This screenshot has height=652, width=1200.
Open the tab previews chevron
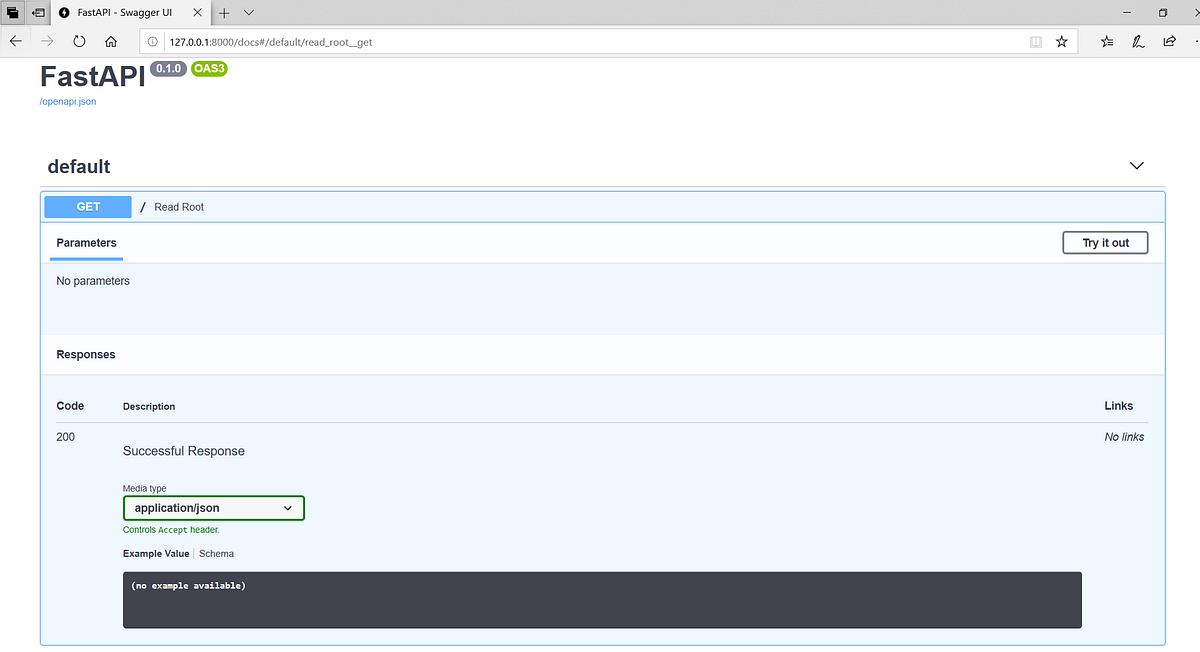tap(248, 13)
